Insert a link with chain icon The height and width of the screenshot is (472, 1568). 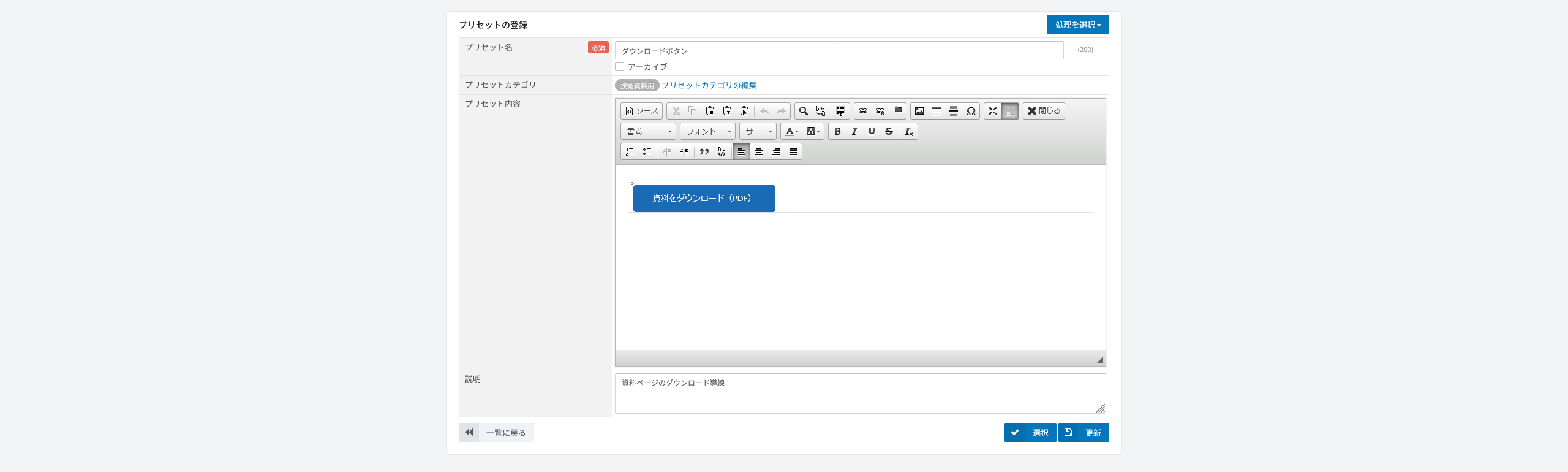(863, 111)
